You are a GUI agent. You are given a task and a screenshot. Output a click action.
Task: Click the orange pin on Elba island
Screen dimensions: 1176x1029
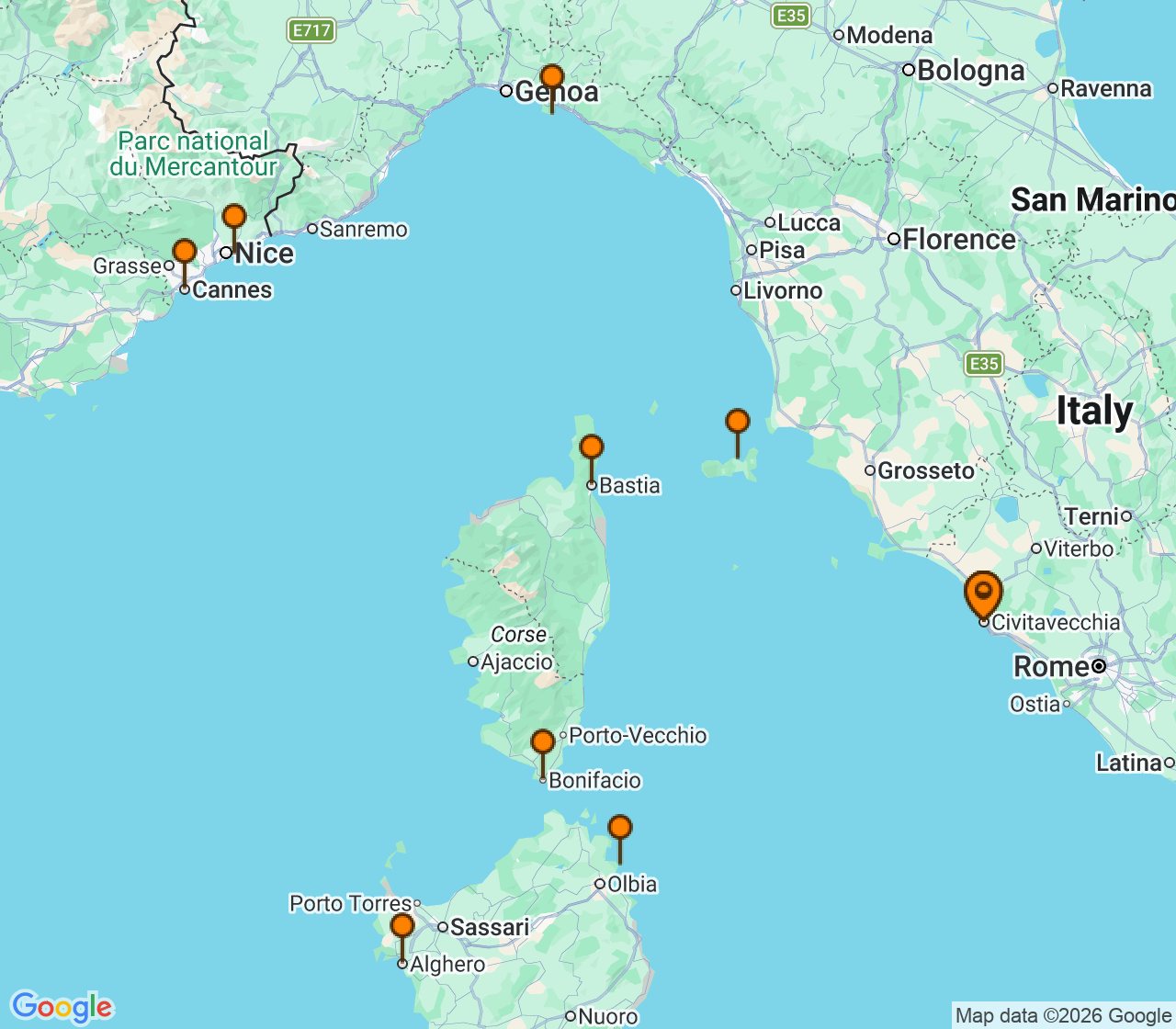[x=738, y=423]
